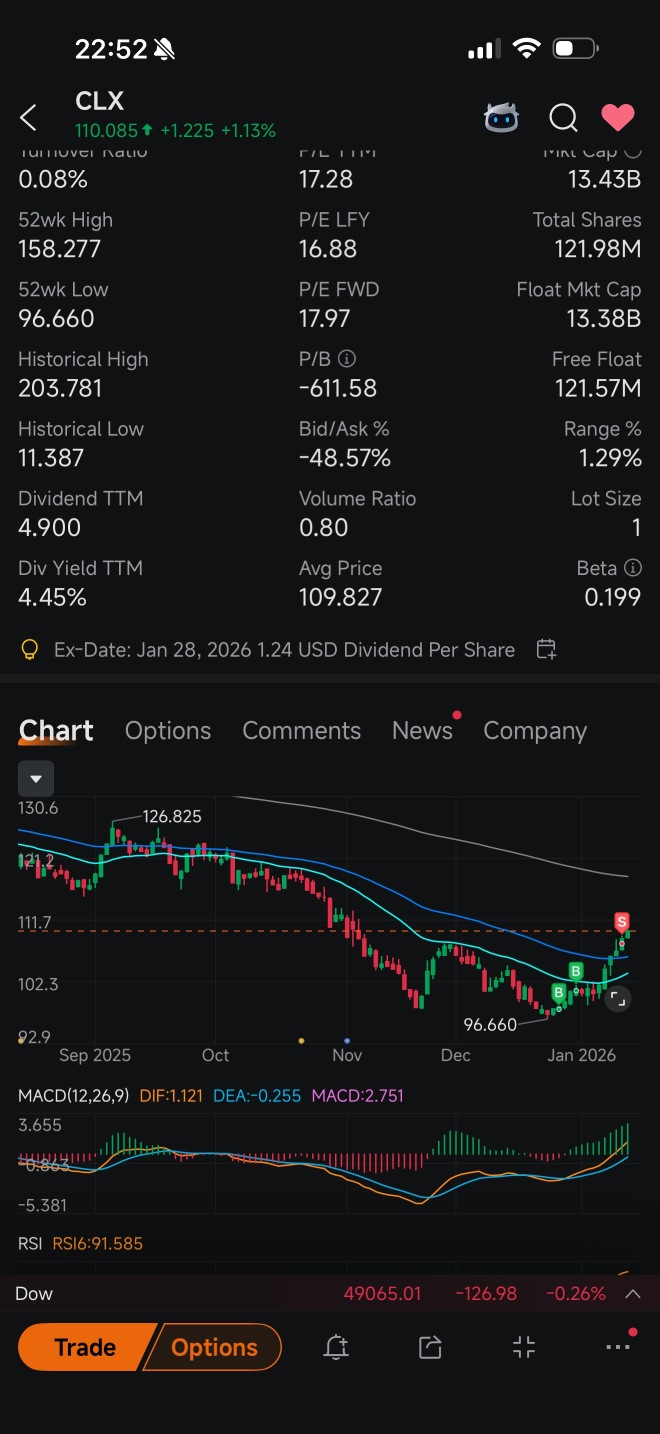Open the more options ellipsis
The height and width of the screenshot is (1434, 660).
click(x=618, y=1346)
